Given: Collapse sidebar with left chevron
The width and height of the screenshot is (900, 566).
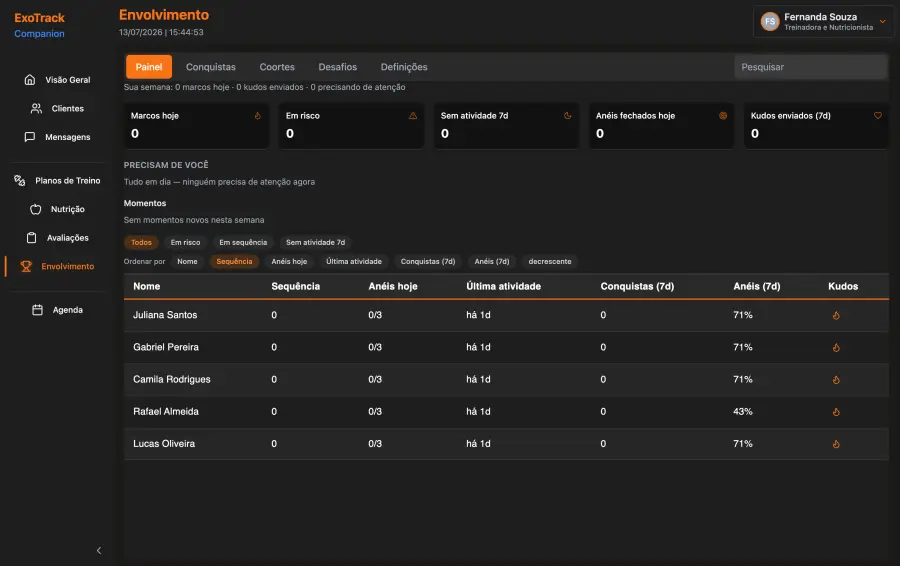Looking at the screenshot, I should coord(99,551).
